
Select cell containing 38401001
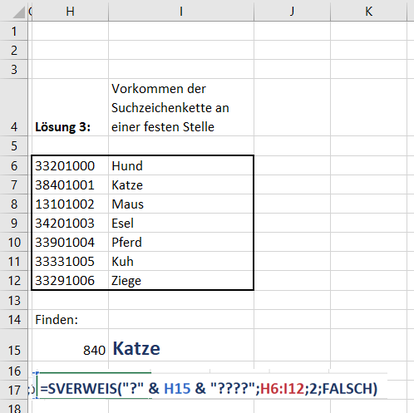point(70,185)
